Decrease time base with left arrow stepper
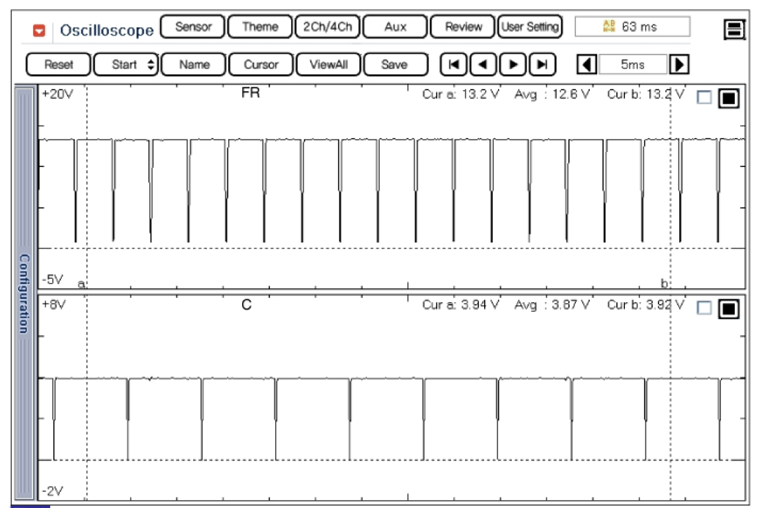 tap(588, 64)
